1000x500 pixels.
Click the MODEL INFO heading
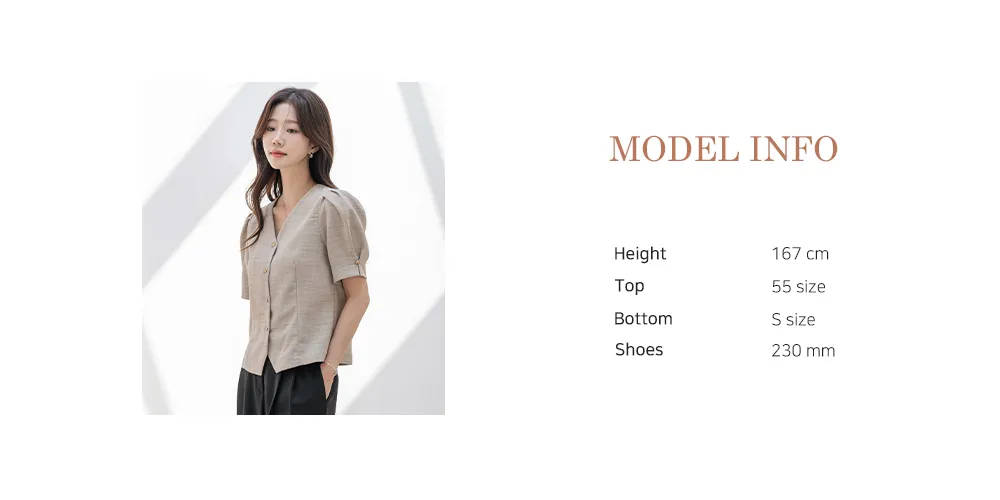point(723,149)
